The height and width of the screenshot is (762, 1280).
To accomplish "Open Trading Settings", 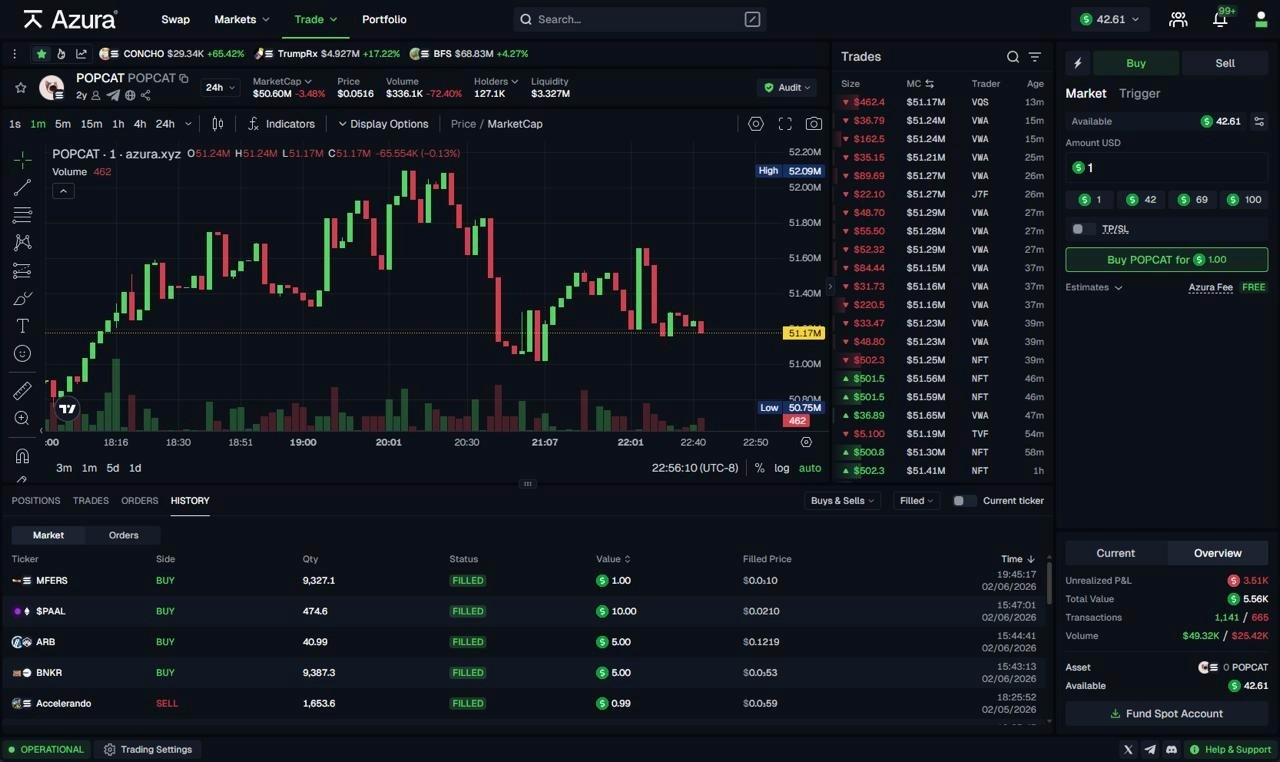I will click(x=148, y=749).
